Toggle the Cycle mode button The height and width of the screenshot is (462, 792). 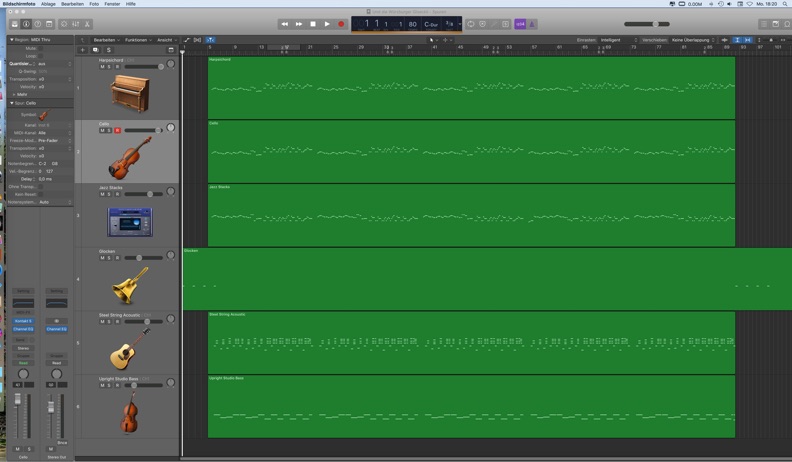pyautogui.click(x=471, y=24)
